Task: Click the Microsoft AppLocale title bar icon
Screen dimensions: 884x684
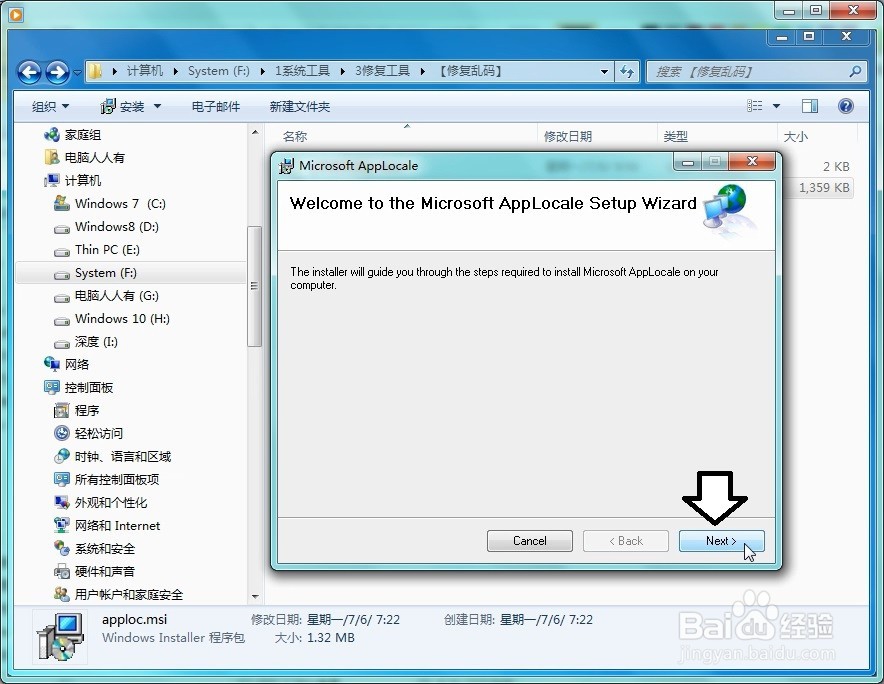Action: coord(286,166)
